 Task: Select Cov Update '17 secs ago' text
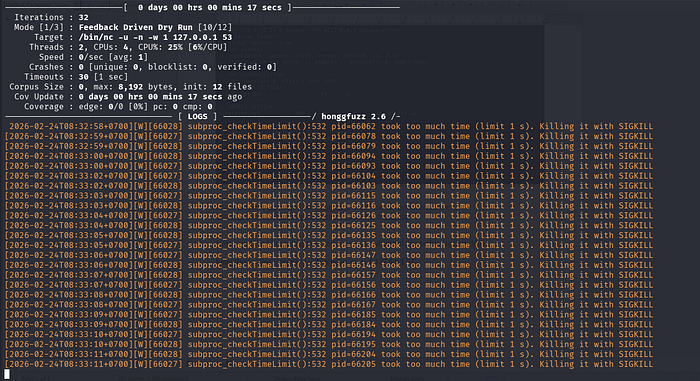tap(215, 96)
